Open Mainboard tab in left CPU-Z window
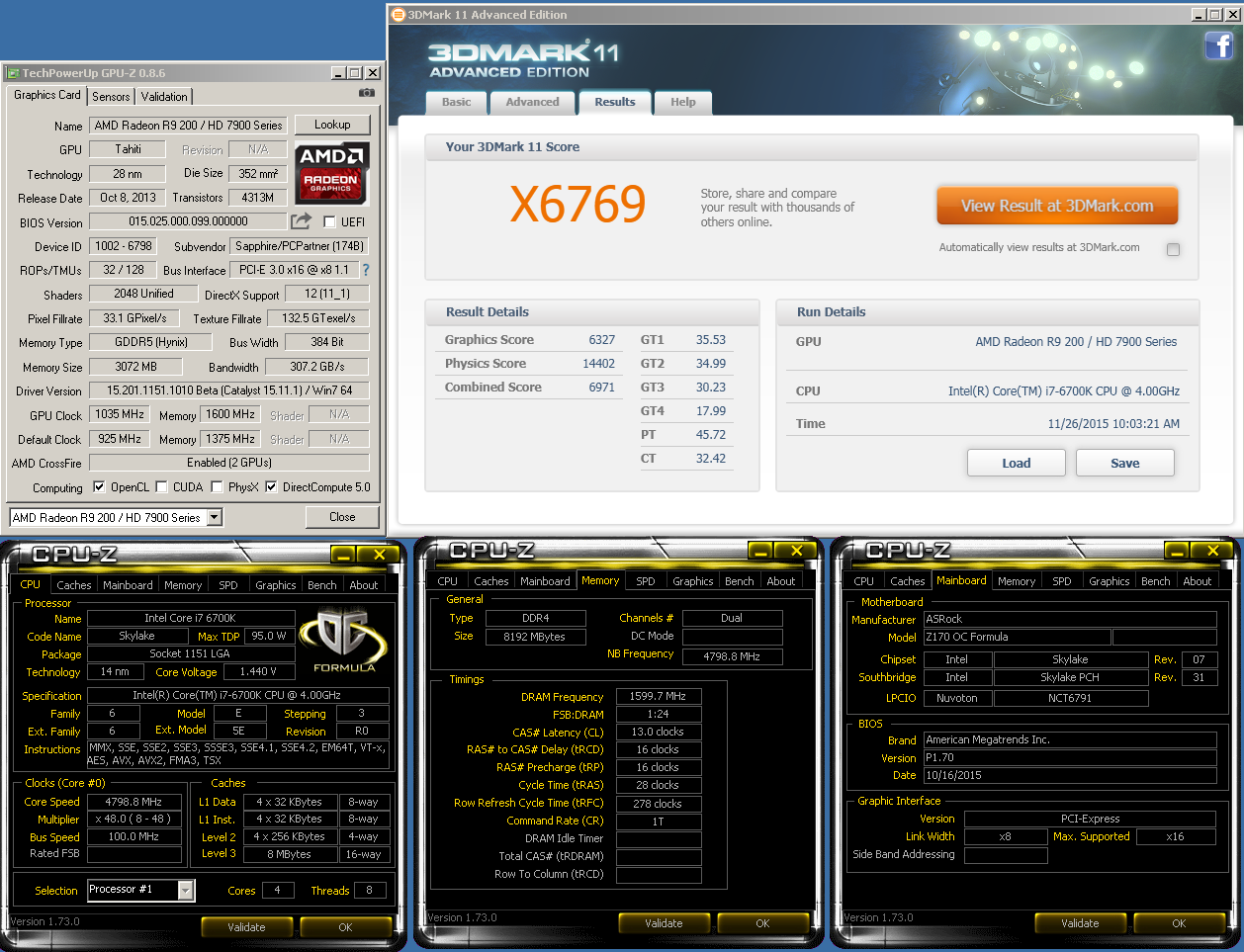Screen dimensions: 1244x952 [x=129, y=585]
